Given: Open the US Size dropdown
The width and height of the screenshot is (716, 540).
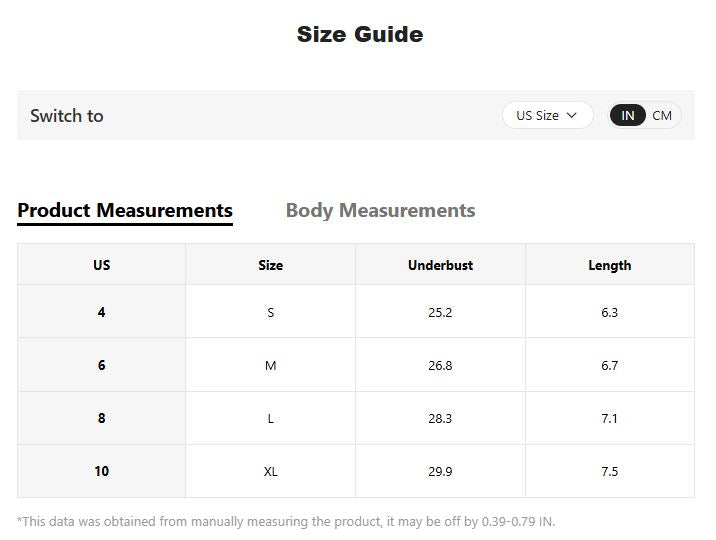Looking at the screenshot, I should click(547, 115).
